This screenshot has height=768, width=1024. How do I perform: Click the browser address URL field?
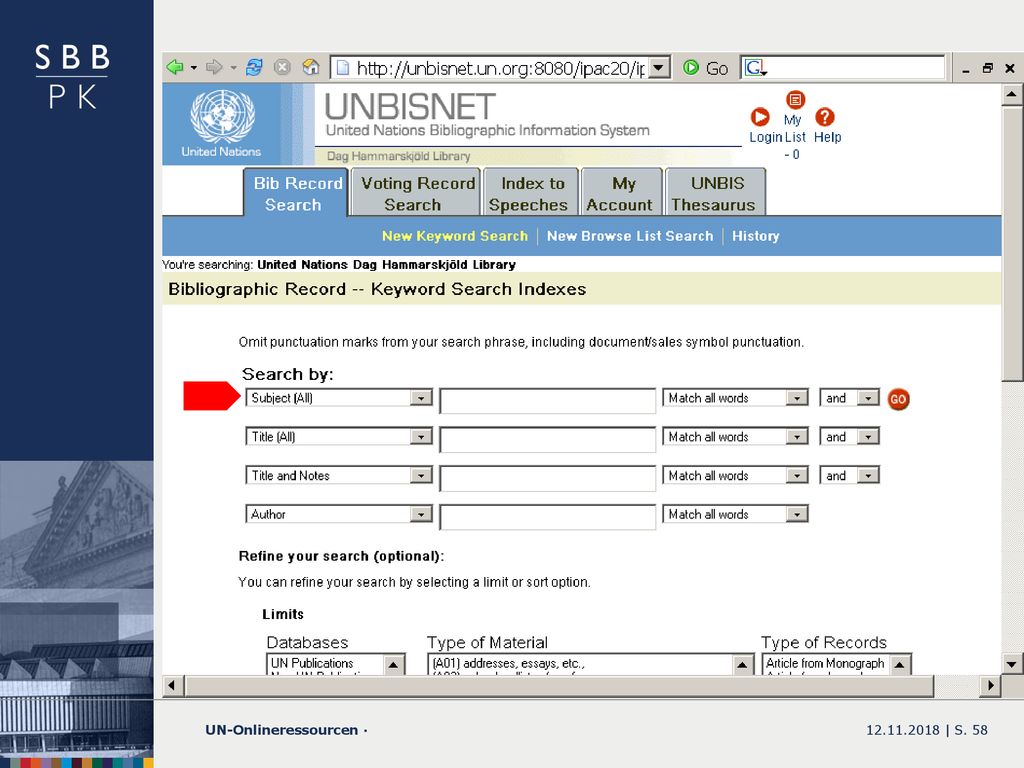pos(491,67)
